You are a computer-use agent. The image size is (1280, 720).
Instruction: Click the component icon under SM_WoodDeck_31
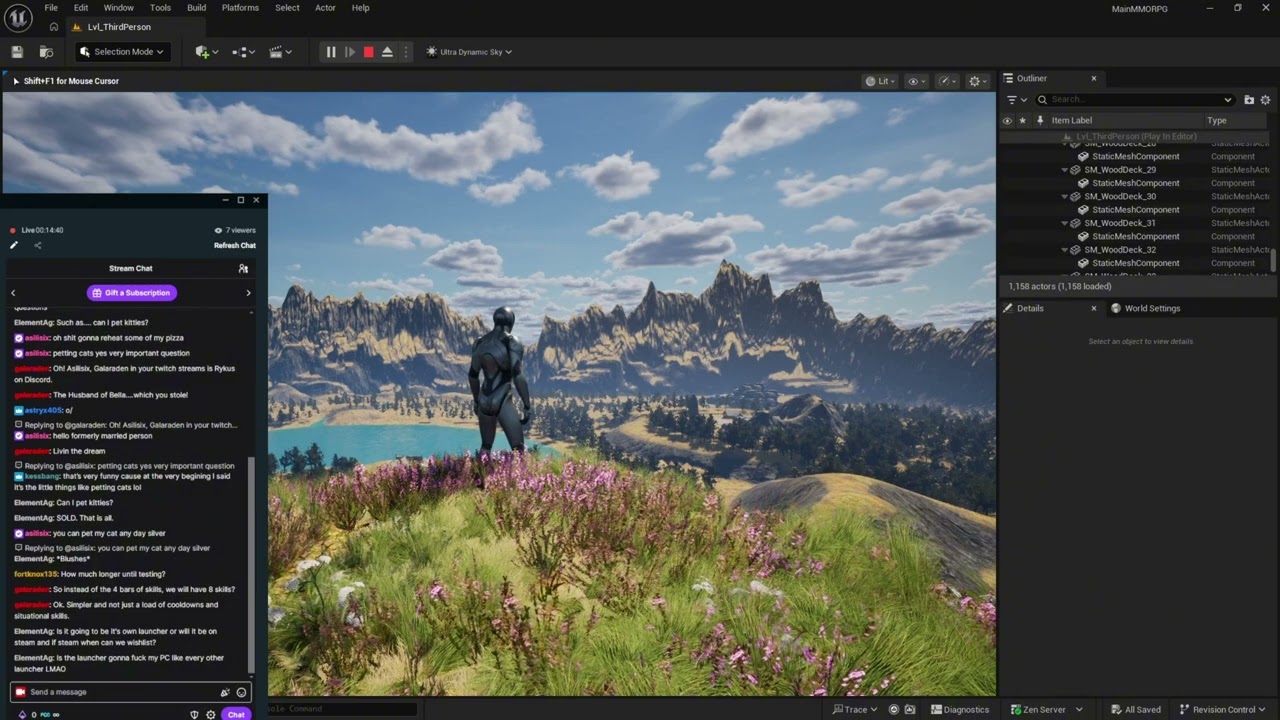point(1083,236)
